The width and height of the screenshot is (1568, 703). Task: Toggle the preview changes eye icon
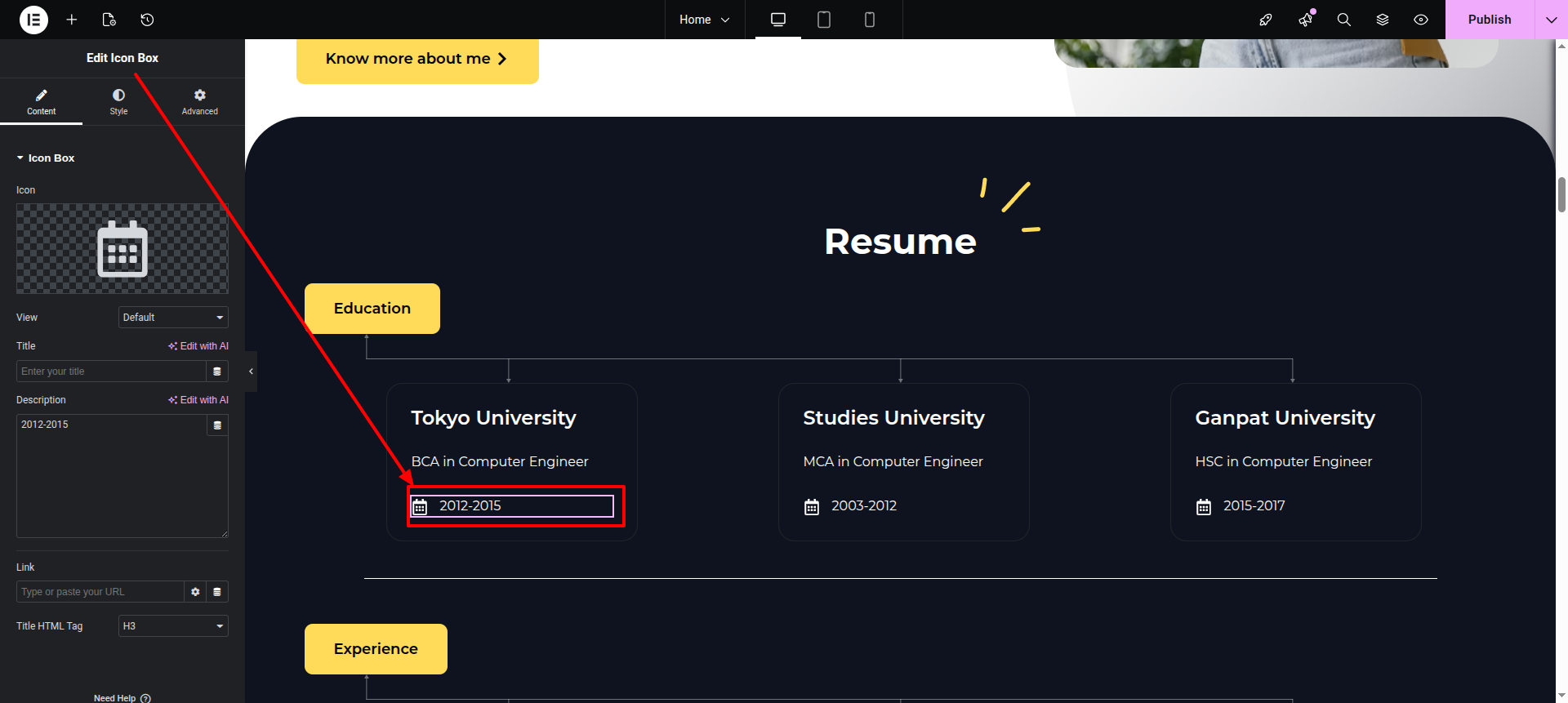(x=1421, y=20)
